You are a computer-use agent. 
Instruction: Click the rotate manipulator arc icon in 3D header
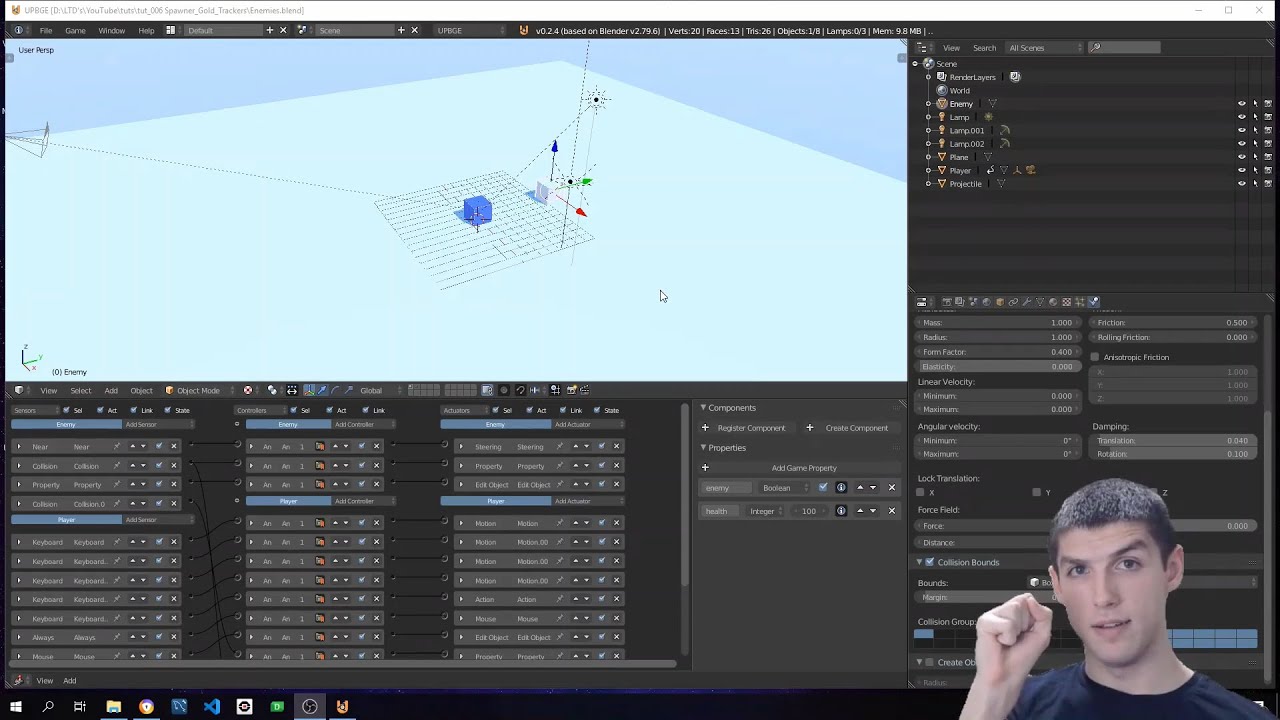(x=335, y=390)
